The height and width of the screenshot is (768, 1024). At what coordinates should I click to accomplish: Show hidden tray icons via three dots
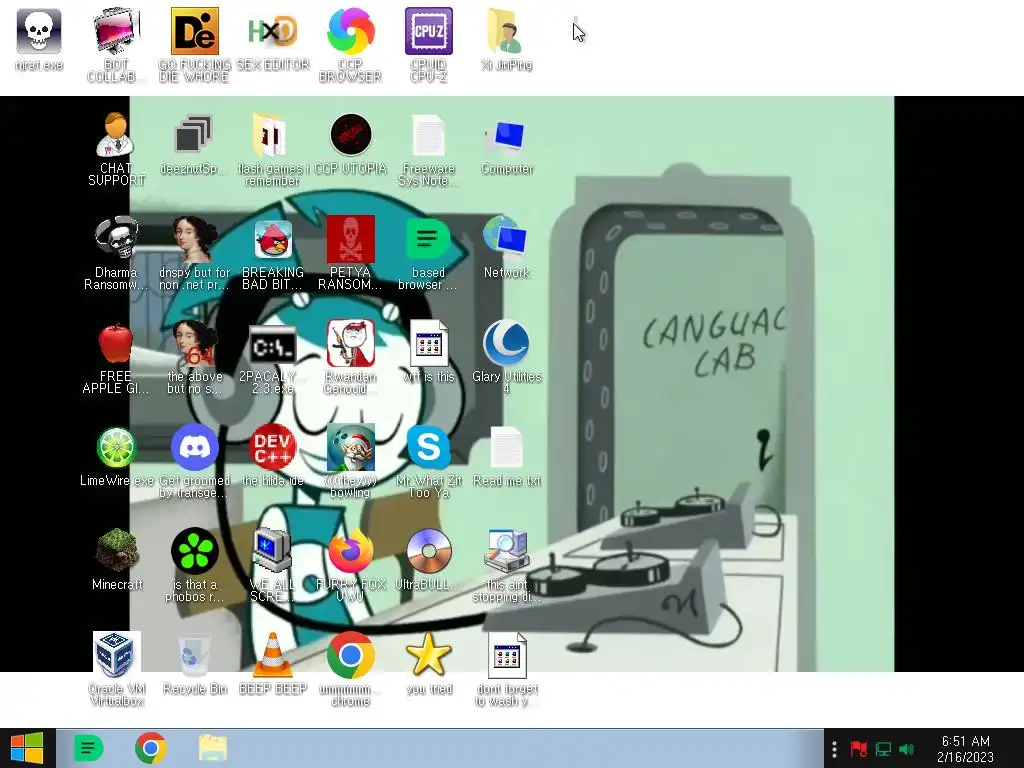click(834, 749)
